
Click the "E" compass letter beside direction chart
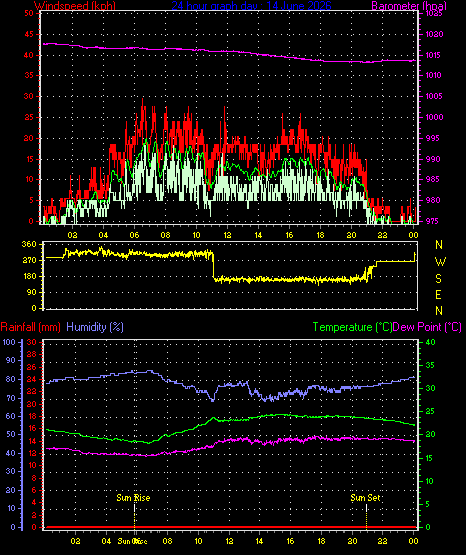click(x=438, y=294)
